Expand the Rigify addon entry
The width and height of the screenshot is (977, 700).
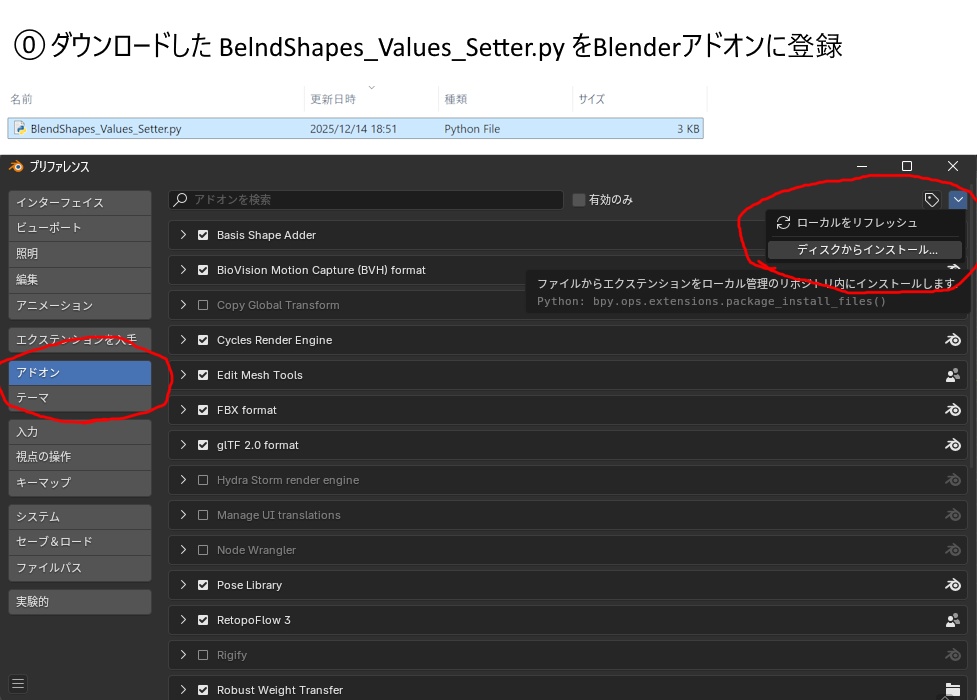(x=183, y=655)
